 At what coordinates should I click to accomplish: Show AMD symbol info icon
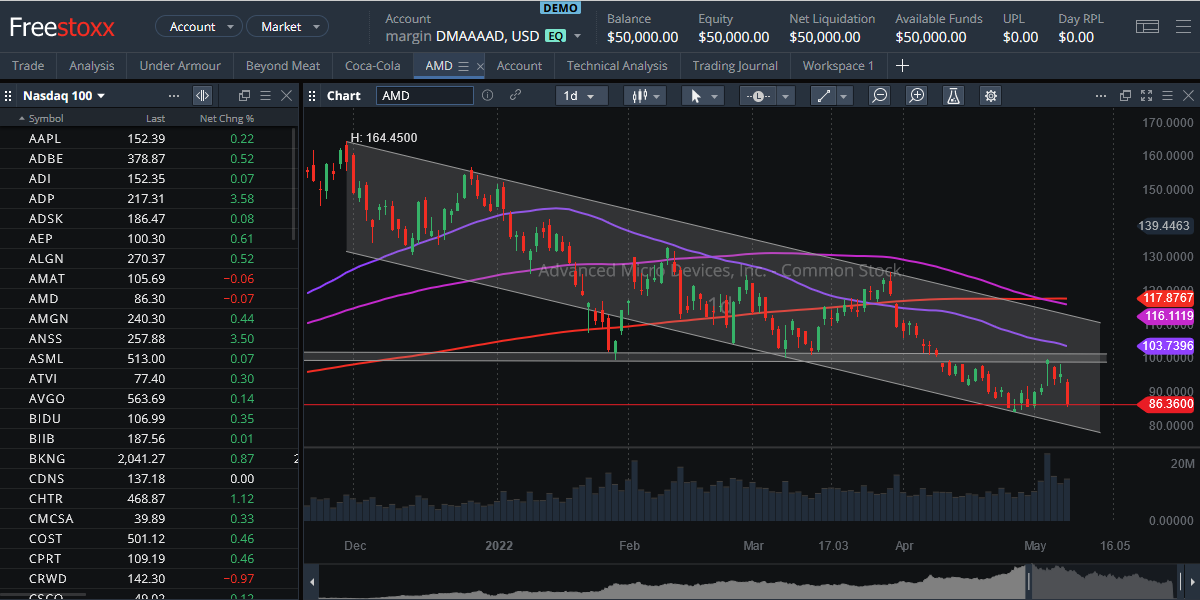click(488, 95)
